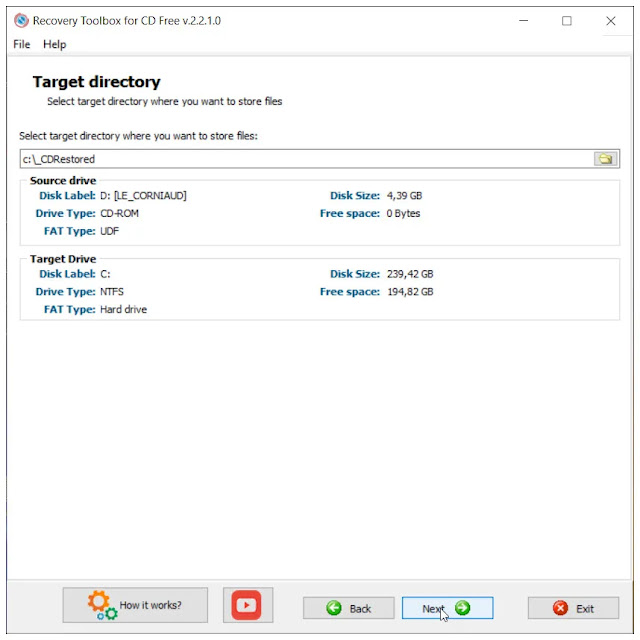Select source disk label D: [LE_CORNIAUD]

pyautogui.click(x=143, y=196)
